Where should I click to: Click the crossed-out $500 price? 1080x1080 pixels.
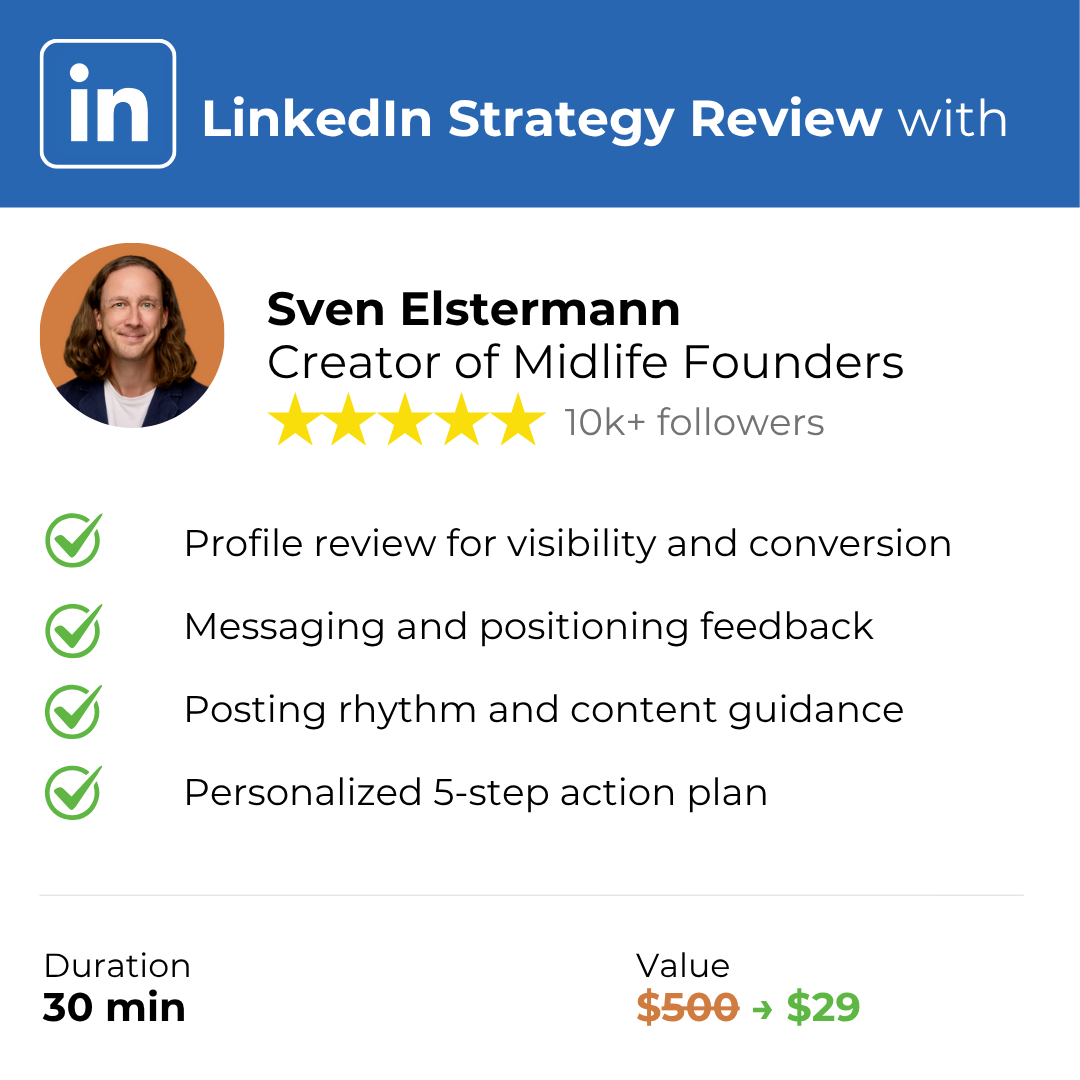click(687, 1008)
